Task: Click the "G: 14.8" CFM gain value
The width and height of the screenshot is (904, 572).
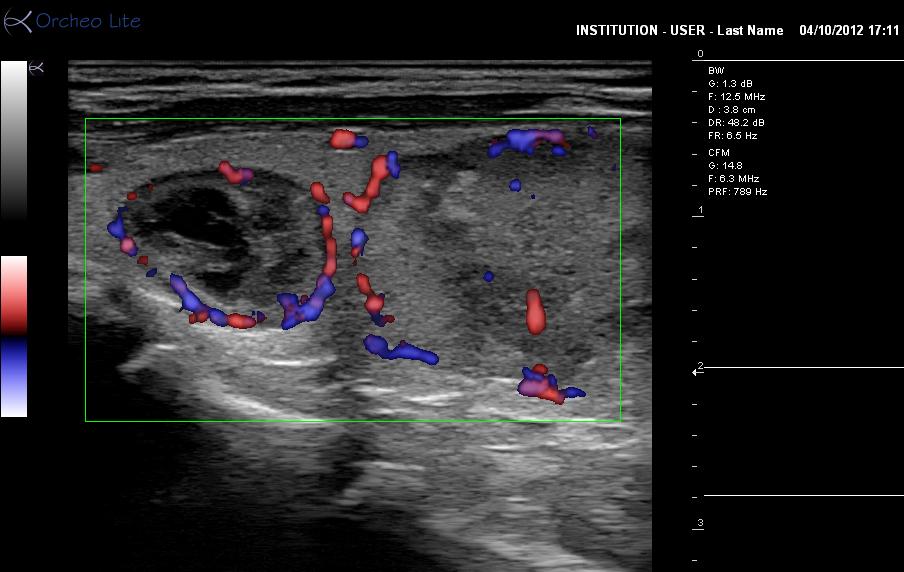Action: (x=725, y=165)
